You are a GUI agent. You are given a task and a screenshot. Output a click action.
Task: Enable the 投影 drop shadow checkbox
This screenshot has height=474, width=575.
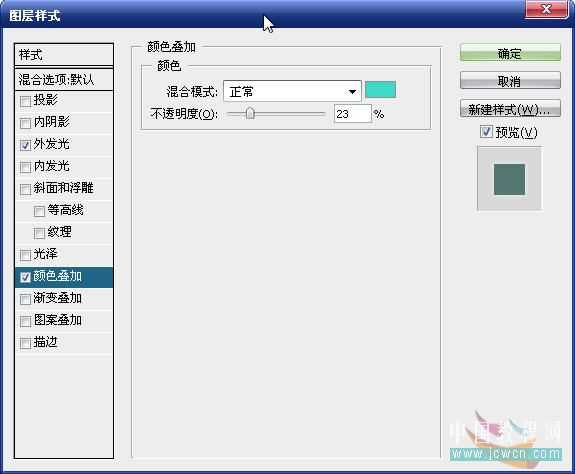point(25,101)
